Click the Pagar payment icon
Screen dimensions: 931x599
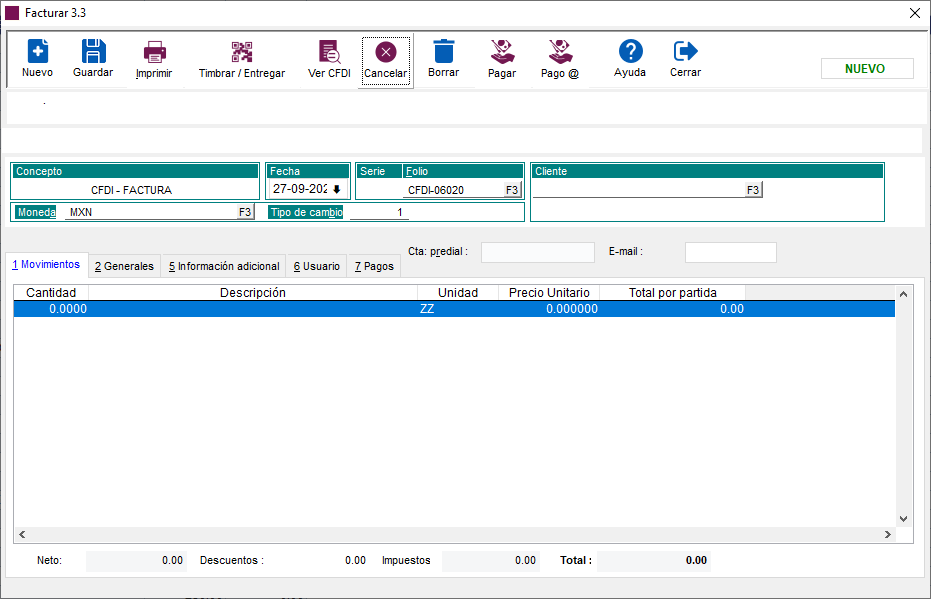[x=502, y=52]
